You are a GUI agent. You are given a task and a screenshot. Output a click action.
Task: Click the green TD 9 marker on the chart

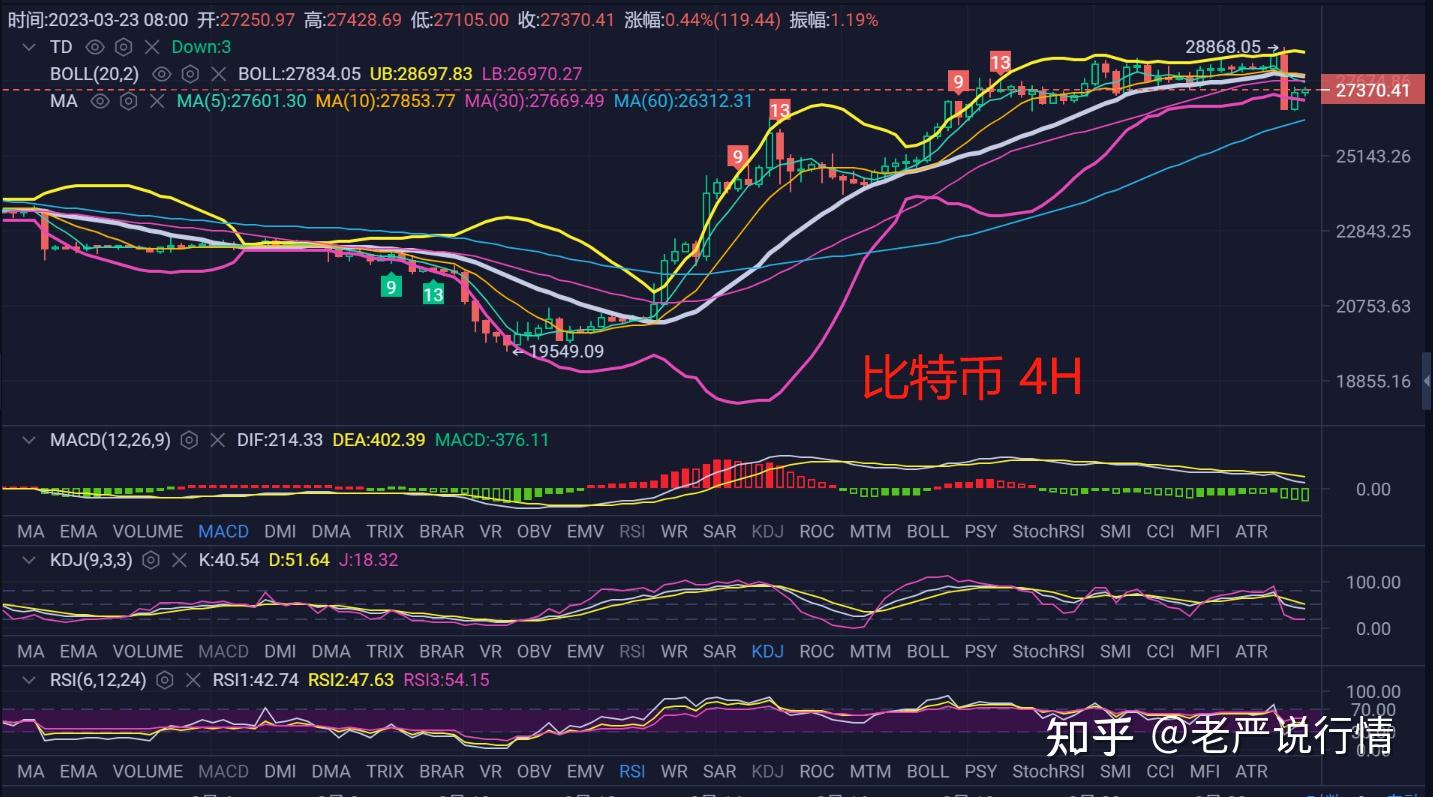391,287
